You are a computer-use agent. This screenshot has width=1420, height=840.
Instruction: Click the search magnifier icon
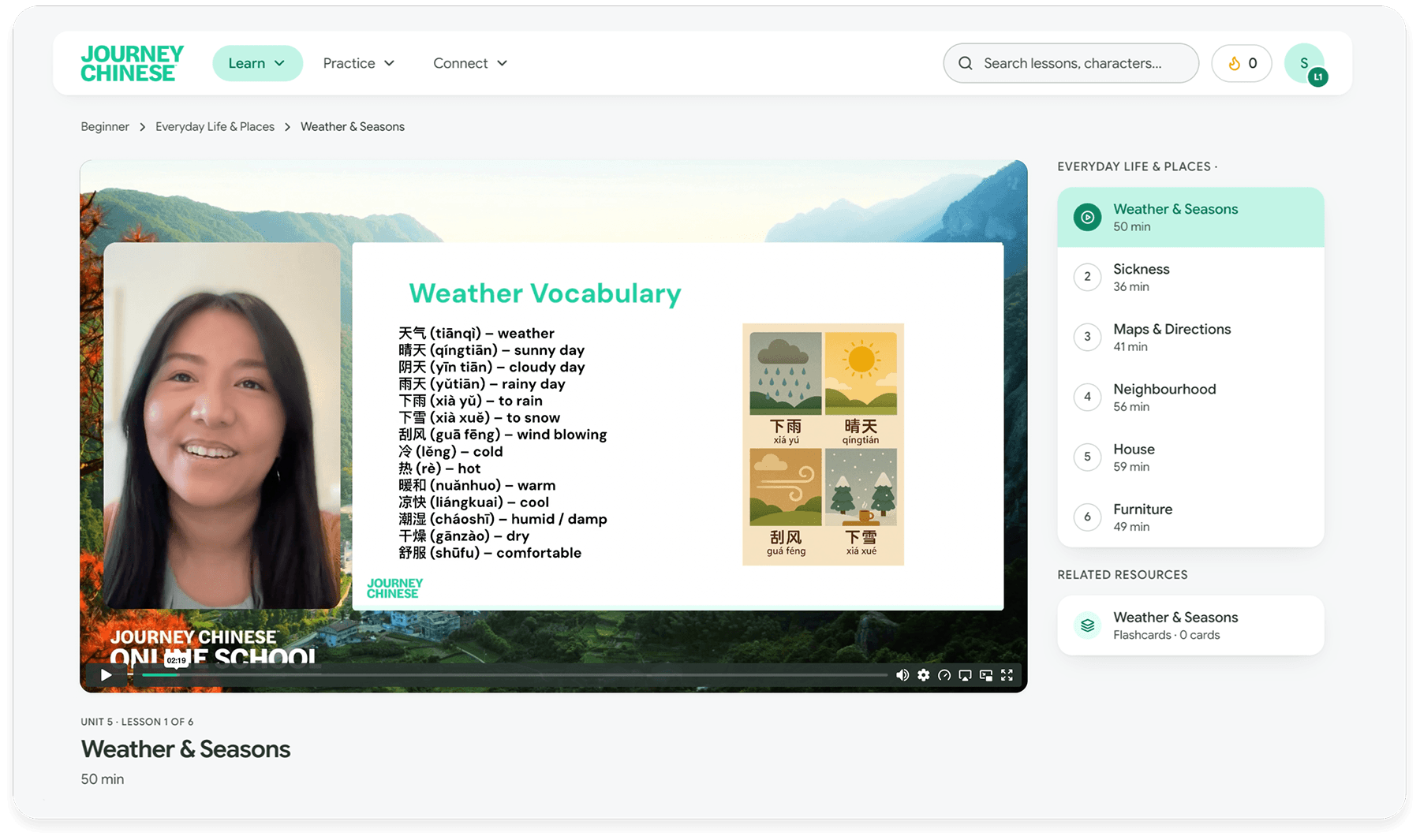tap(965, 63)
